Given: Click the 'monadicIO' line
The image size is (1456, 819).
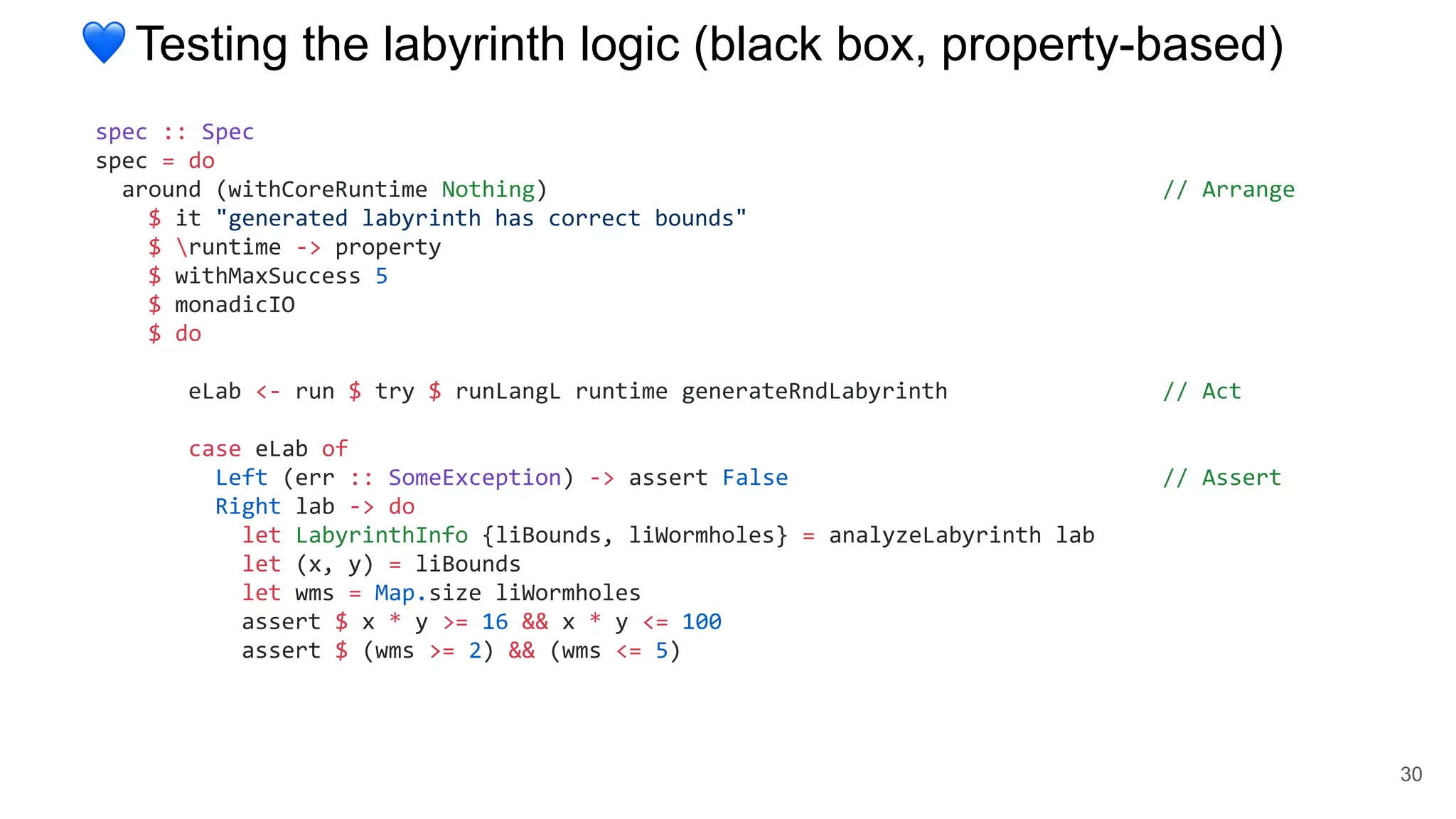Looking at the screenshot, I should pos(235,305).
